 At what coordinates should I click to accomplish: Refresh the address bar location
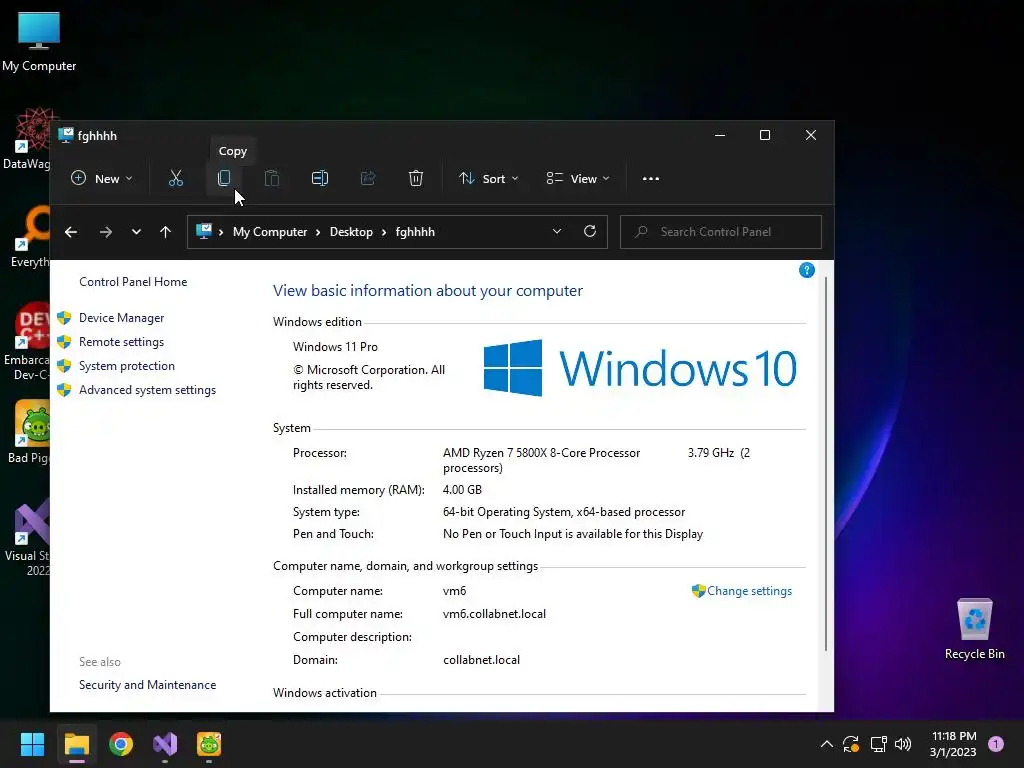point(590,231)
